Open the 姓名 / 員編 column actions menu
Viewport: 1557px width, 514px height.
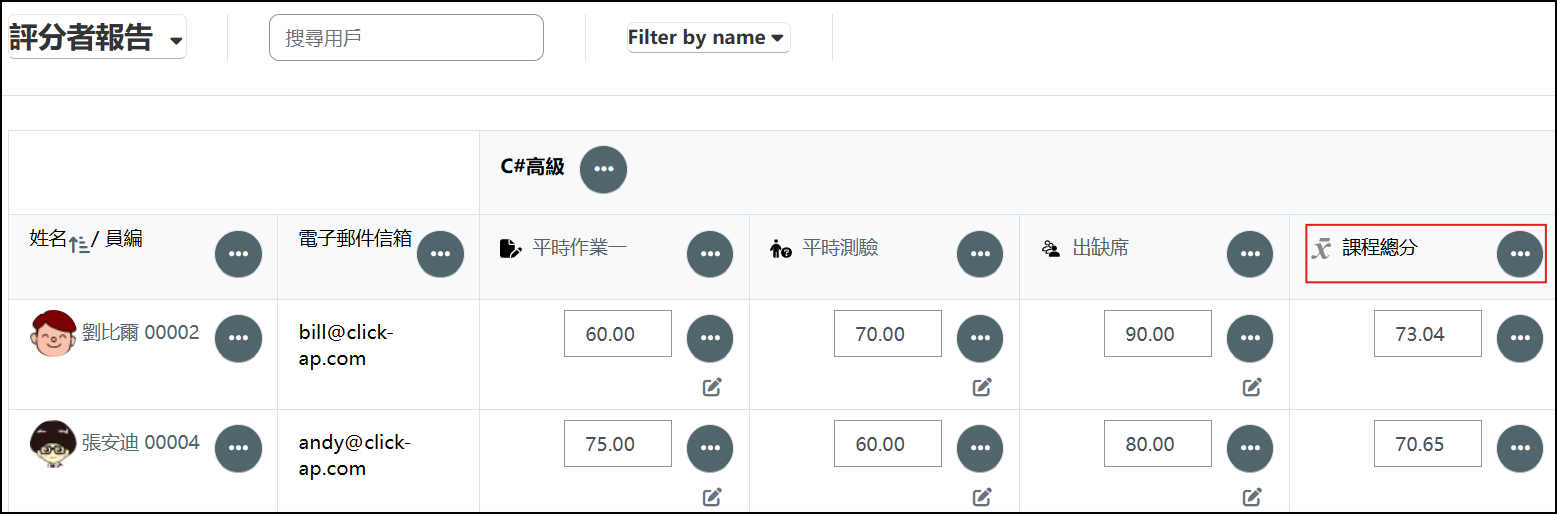click(x=238, y=254)
